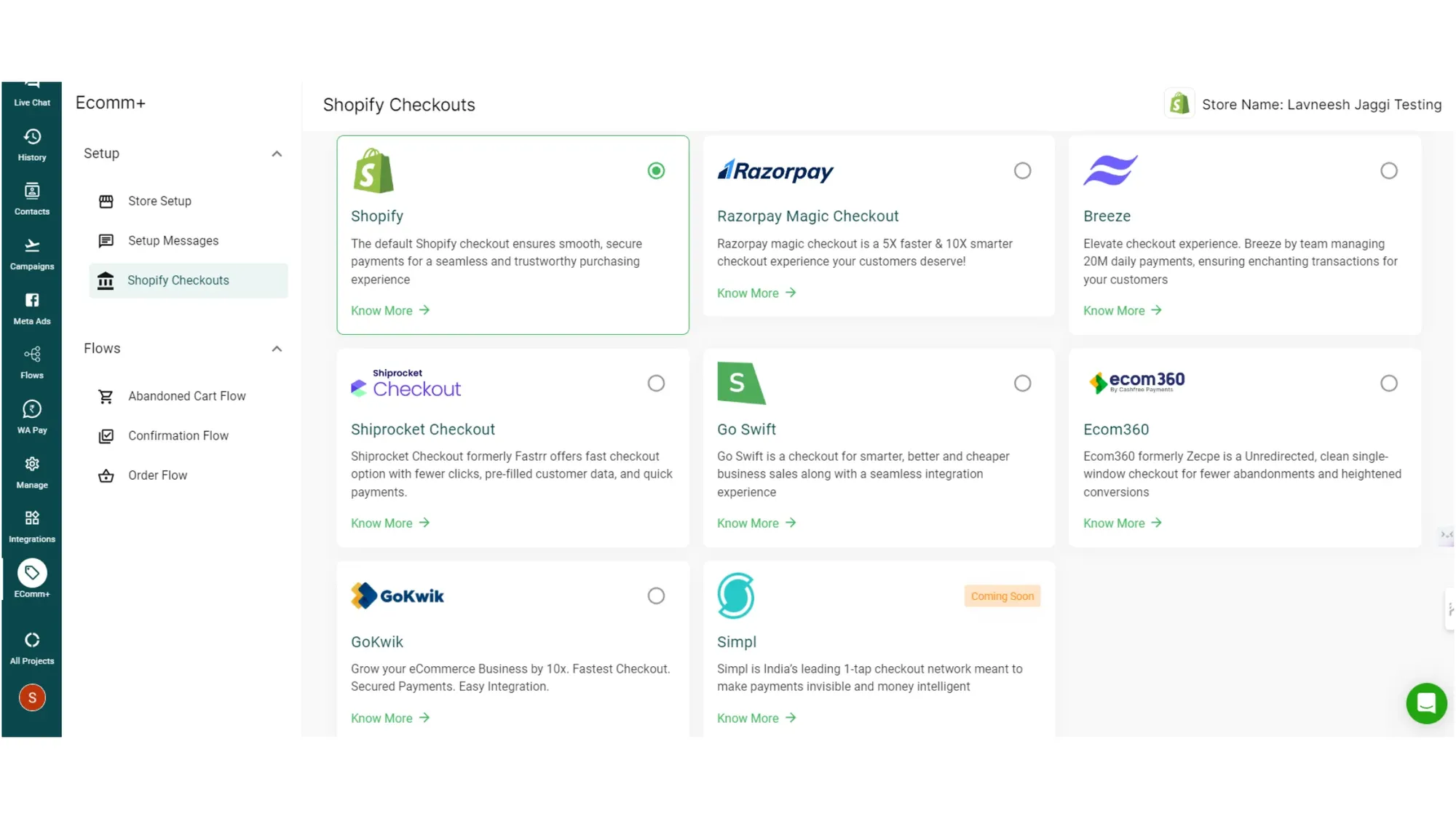Open the green chat support widget
The image size is (1456, 819).
(1425, 703)
